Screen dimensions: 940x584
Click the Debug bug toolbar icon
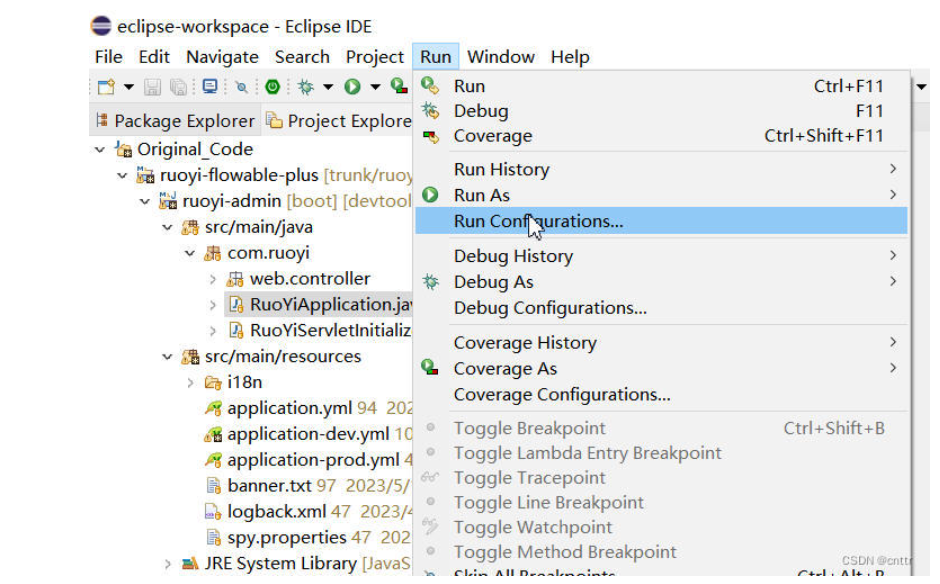pyautogui.click(x=306, y=87)
